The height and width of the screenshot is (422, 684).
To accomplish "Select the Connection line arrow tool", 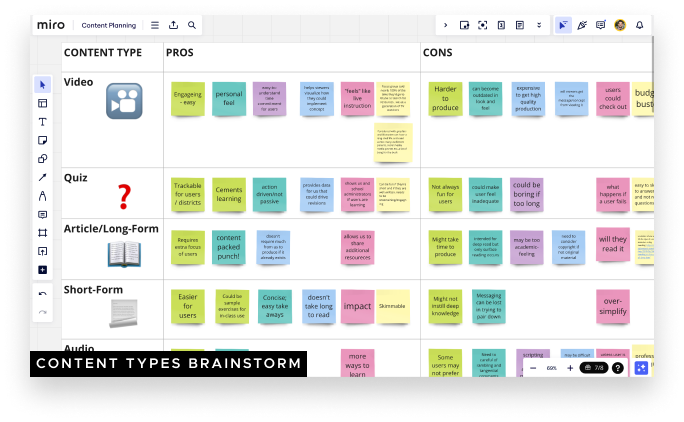I will 42,177.
